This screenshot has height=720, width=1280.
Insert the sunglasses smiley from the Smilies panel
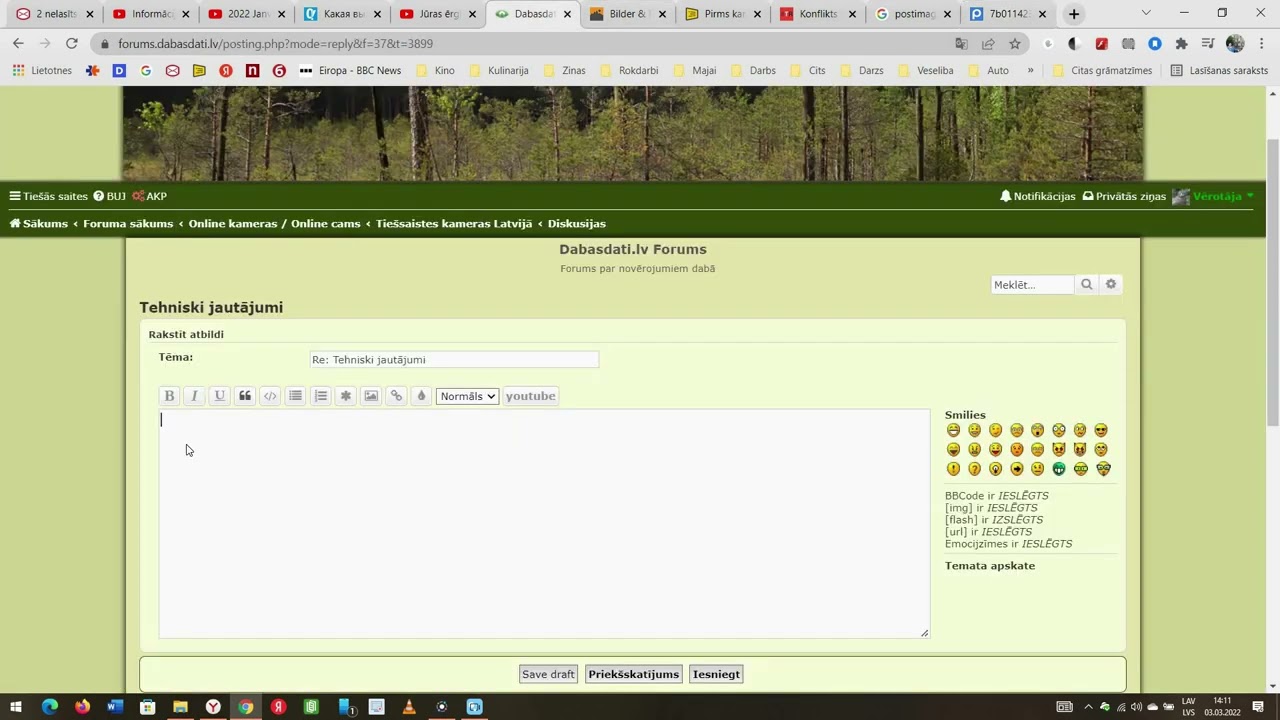tap(1101, 430)
